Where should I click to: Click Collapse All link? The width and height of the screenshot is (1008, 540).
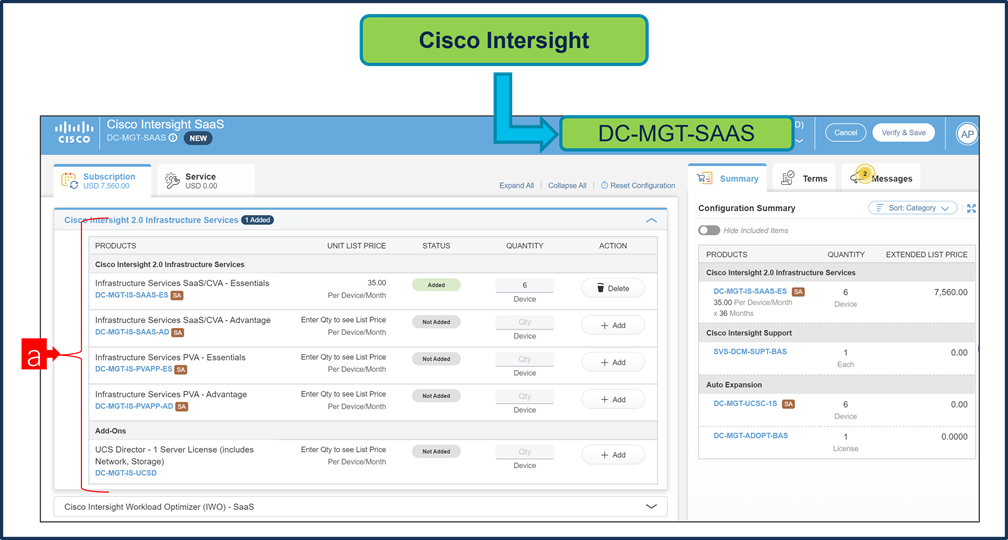[x=567, y=185]
